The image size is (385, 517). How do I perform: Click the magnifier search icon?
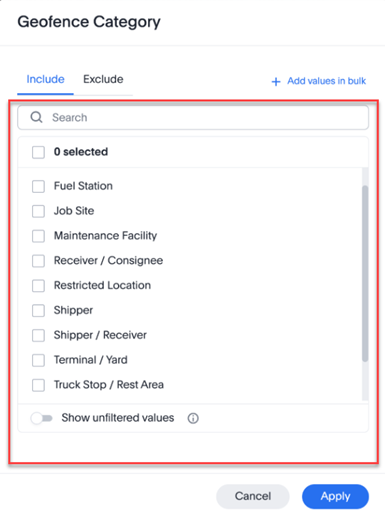click(x=36, y=117)
